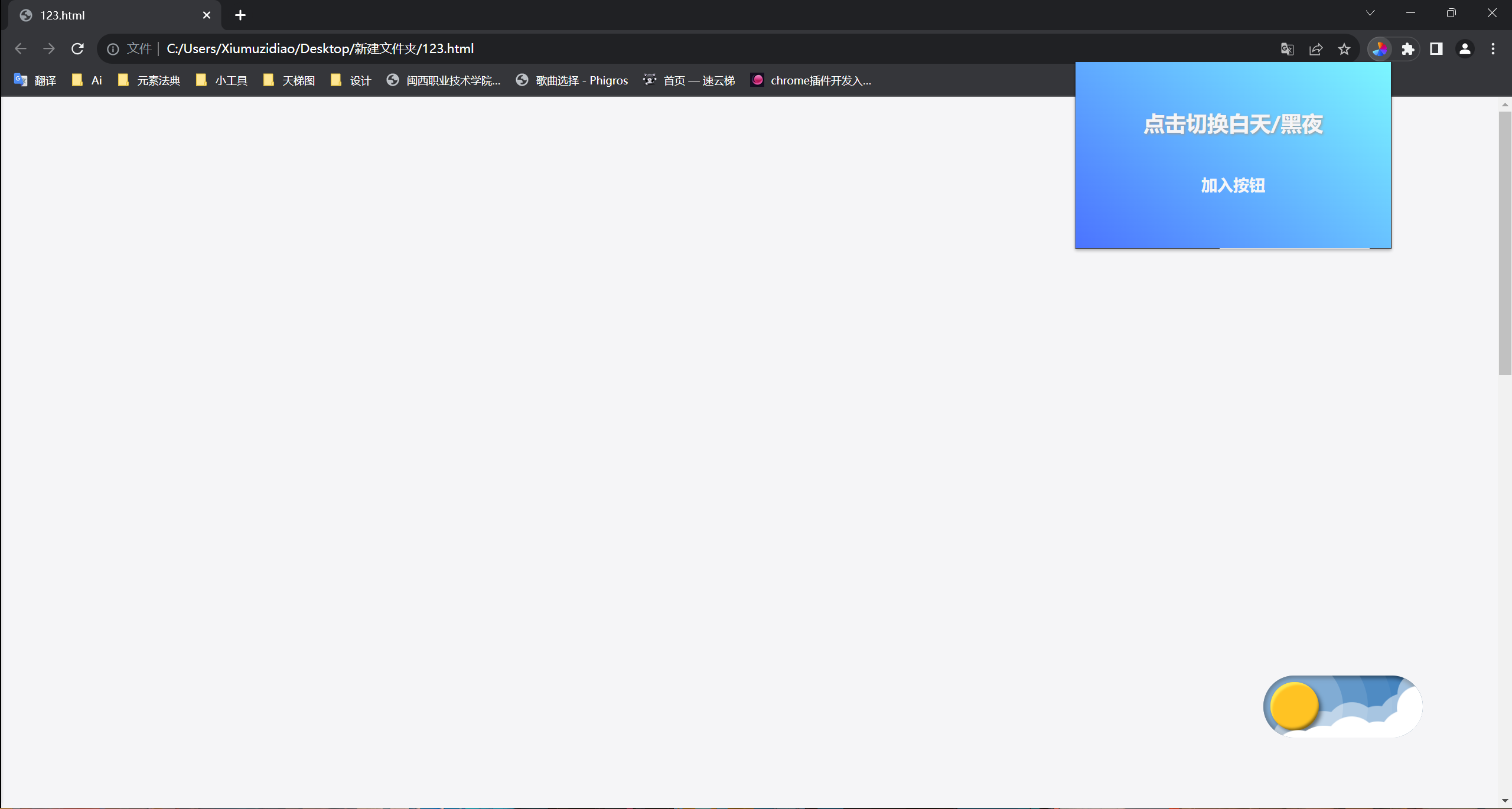The height and width of the screenshot is (809, 1512).
Task: Expand the tab search chevron
Action: [1370, 13]
